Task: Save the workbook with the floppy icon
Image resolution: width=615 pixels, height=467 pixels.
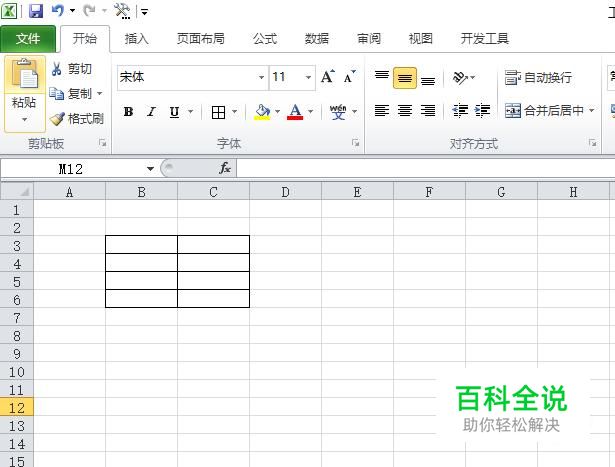Action: coord(36,11)
